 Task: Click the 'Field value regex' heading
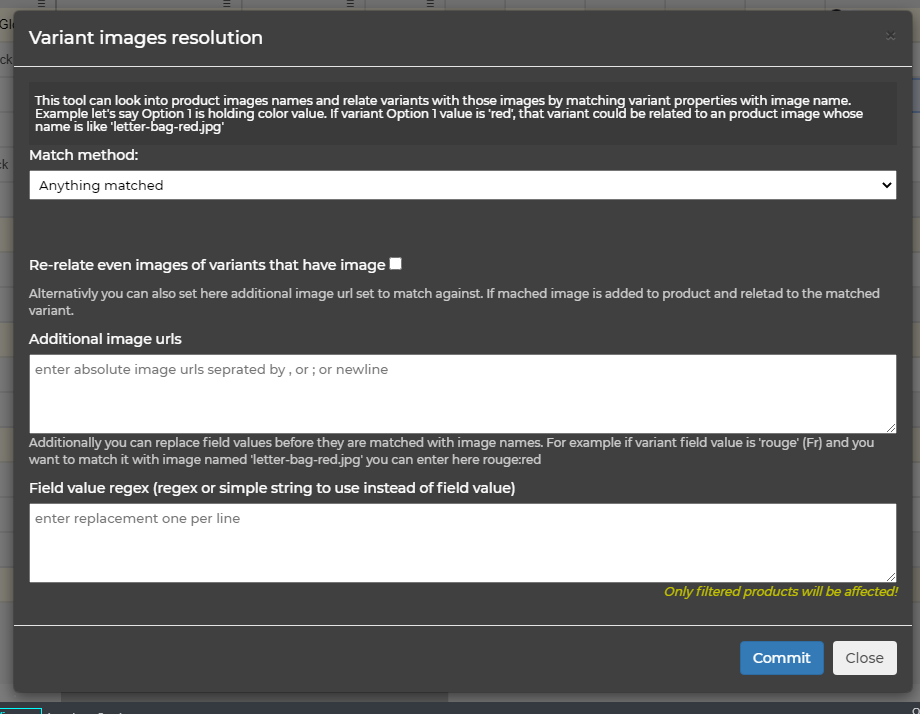(272, 488)
